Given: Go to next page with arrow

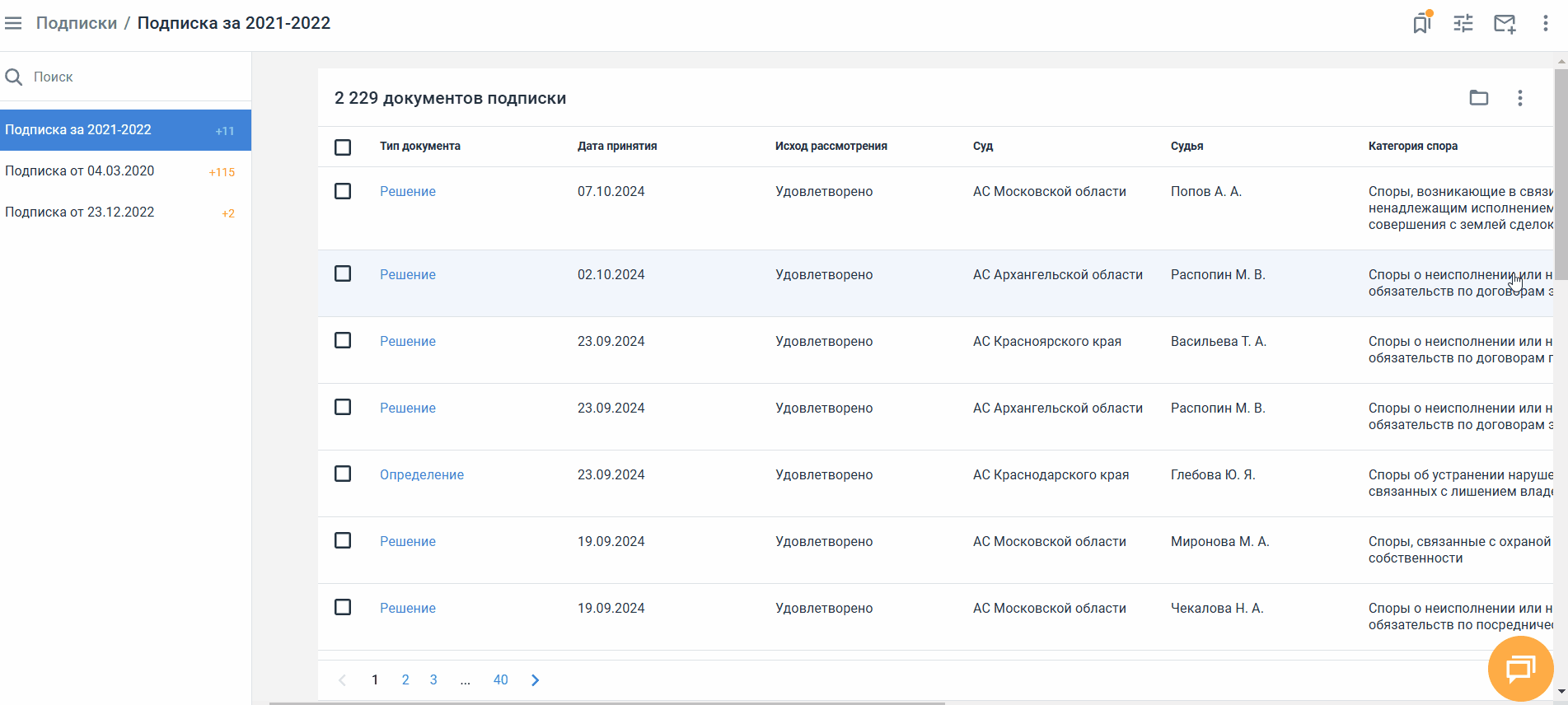Looking at the screenshot, I should click(x=536, y=679).
